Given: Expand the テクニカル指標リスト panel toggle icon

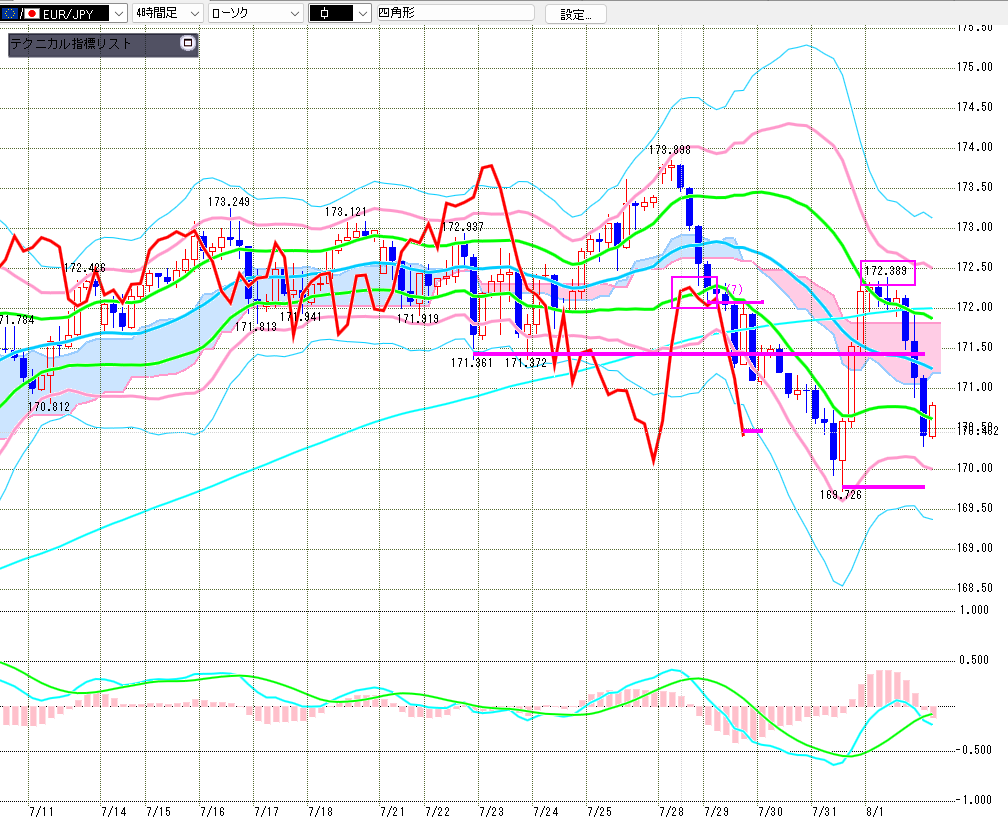Looking at the screenshot, I should pos(188,44).
